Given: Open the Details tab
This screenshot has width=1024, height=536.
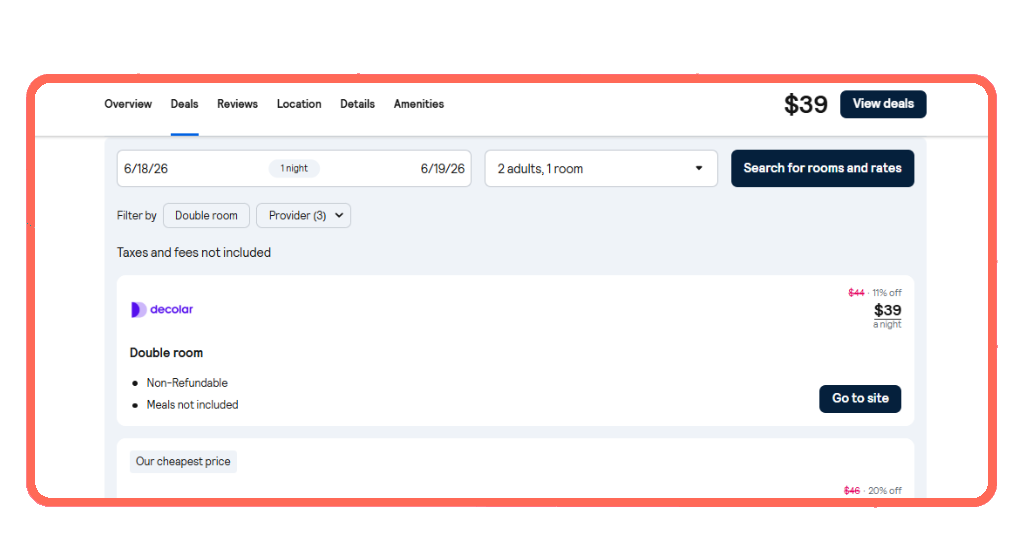Looking at the screenshot, I should [x=357, y=104].
